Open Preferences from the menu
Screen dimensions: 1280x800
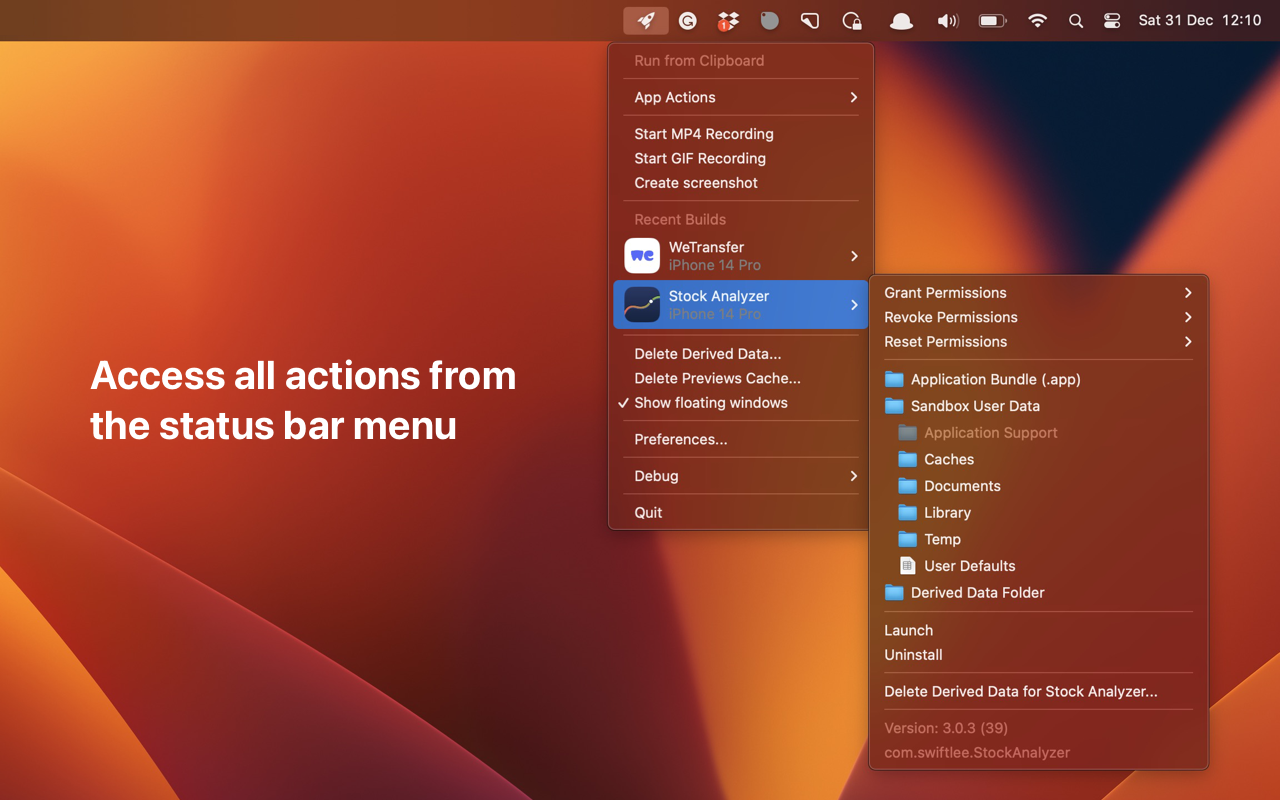[x=680, y=439]
